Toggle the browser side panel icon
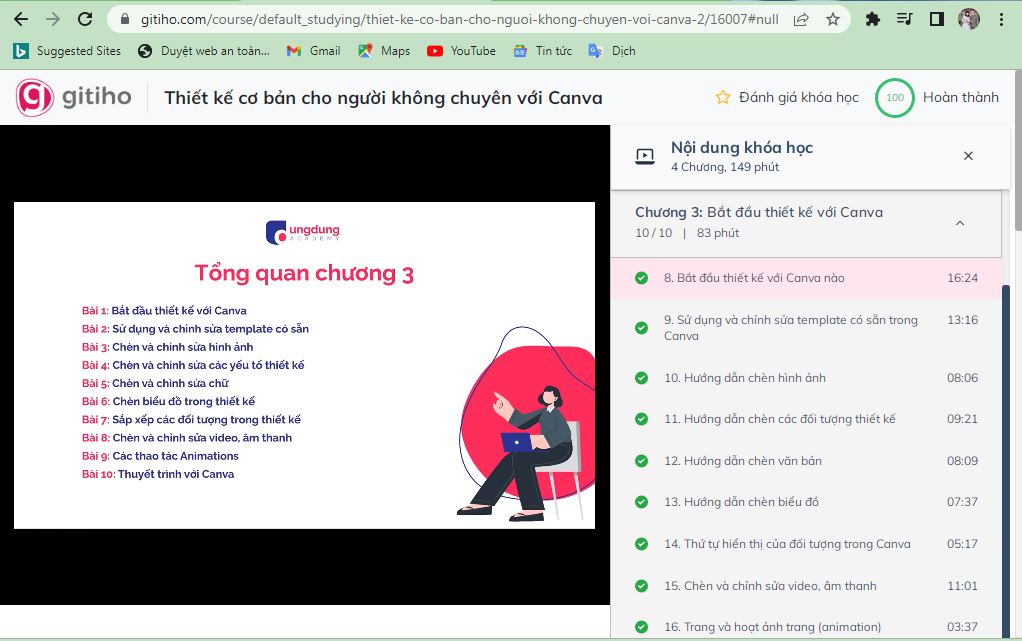 (x=937, y=20)
